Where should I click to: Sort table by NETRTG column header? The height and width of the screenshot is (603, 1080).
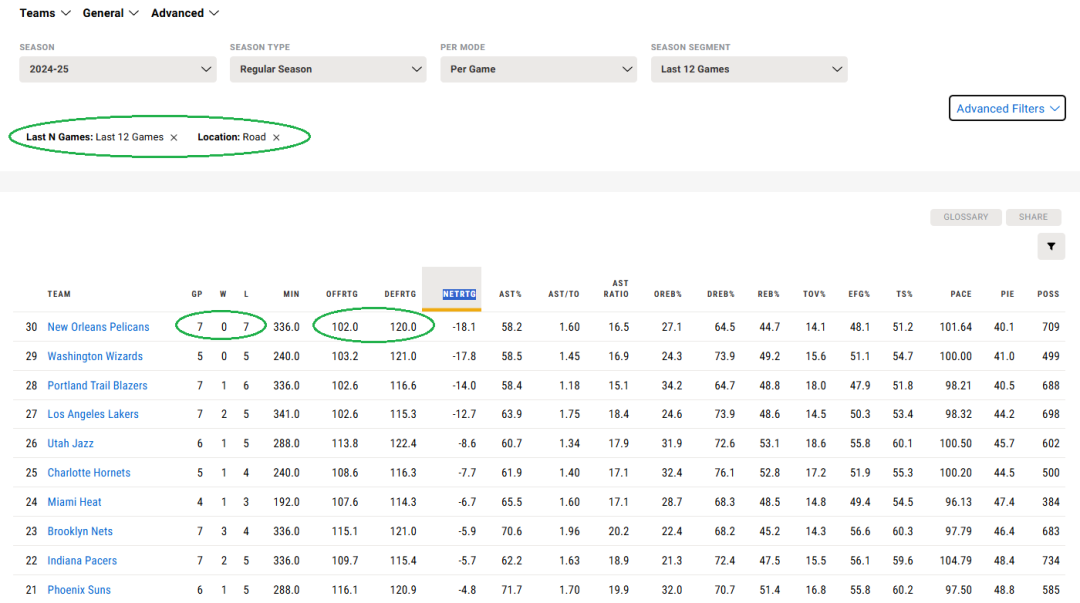(459, 294)
